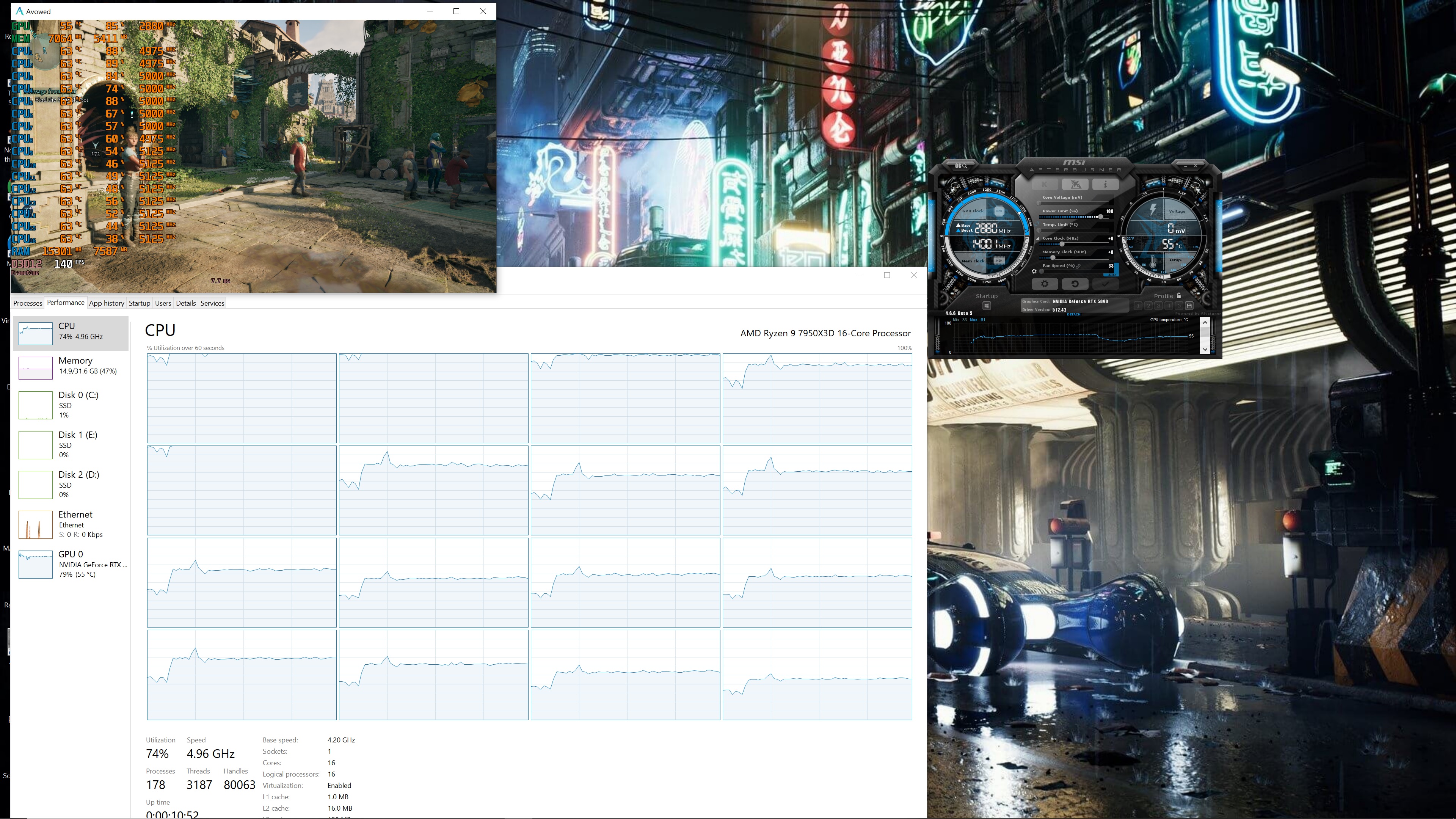The height and width of the screenshot is (819, 1456).
Task: Click the fan speed settings gear
Action: coord(1034,271)
